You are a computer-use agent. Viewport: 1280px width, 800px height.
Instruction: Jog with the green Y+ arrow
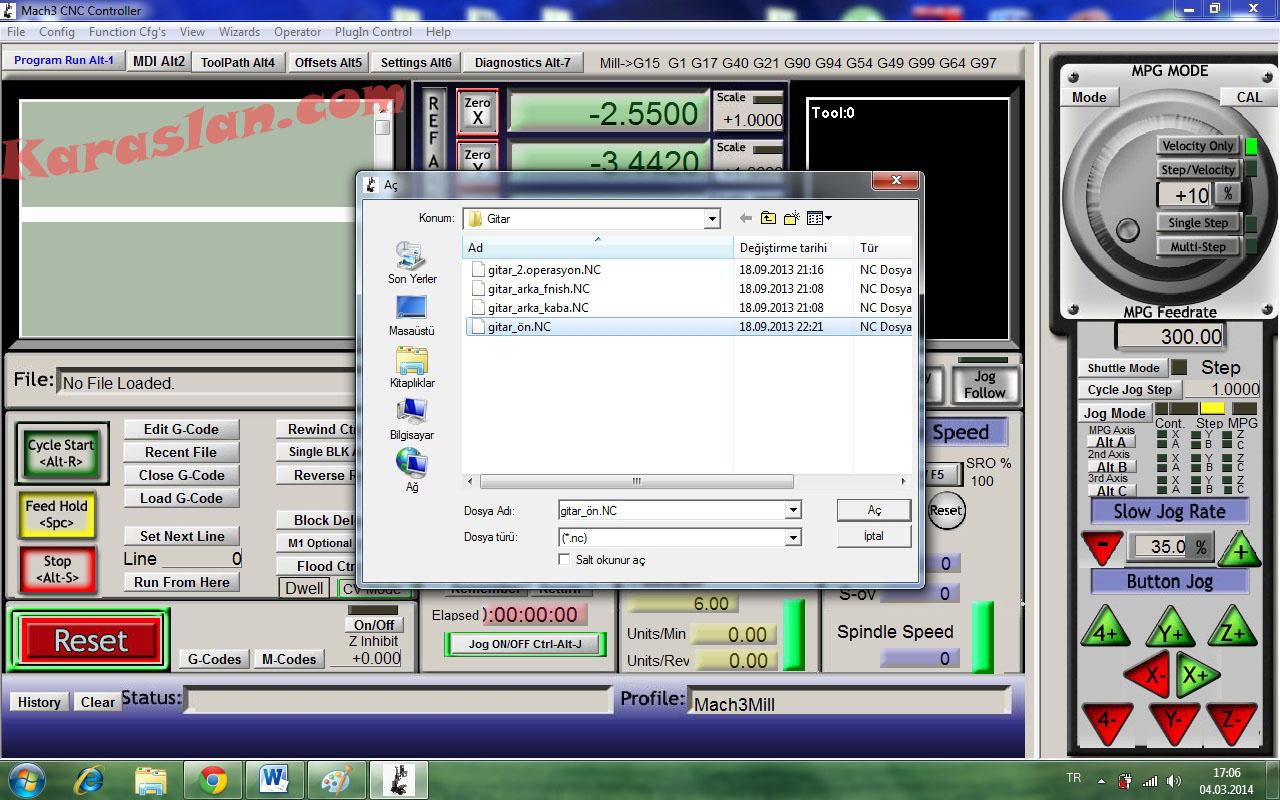click(1169, 629)
